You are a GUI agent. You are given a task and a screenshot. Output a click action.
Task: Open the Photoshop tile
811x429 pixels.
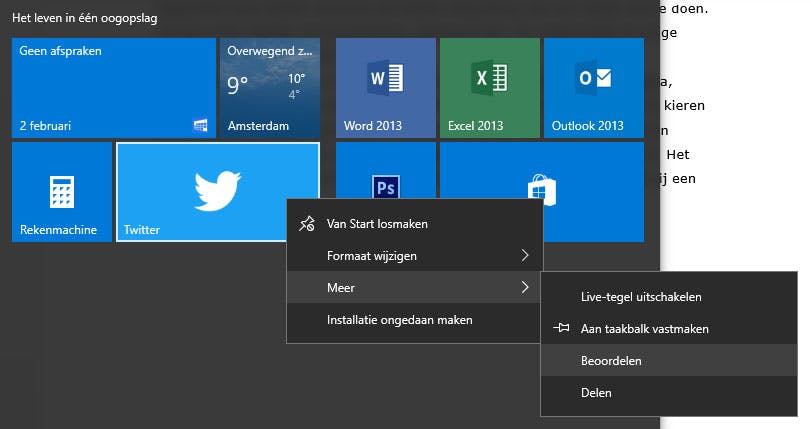click(x=385, y=171)
